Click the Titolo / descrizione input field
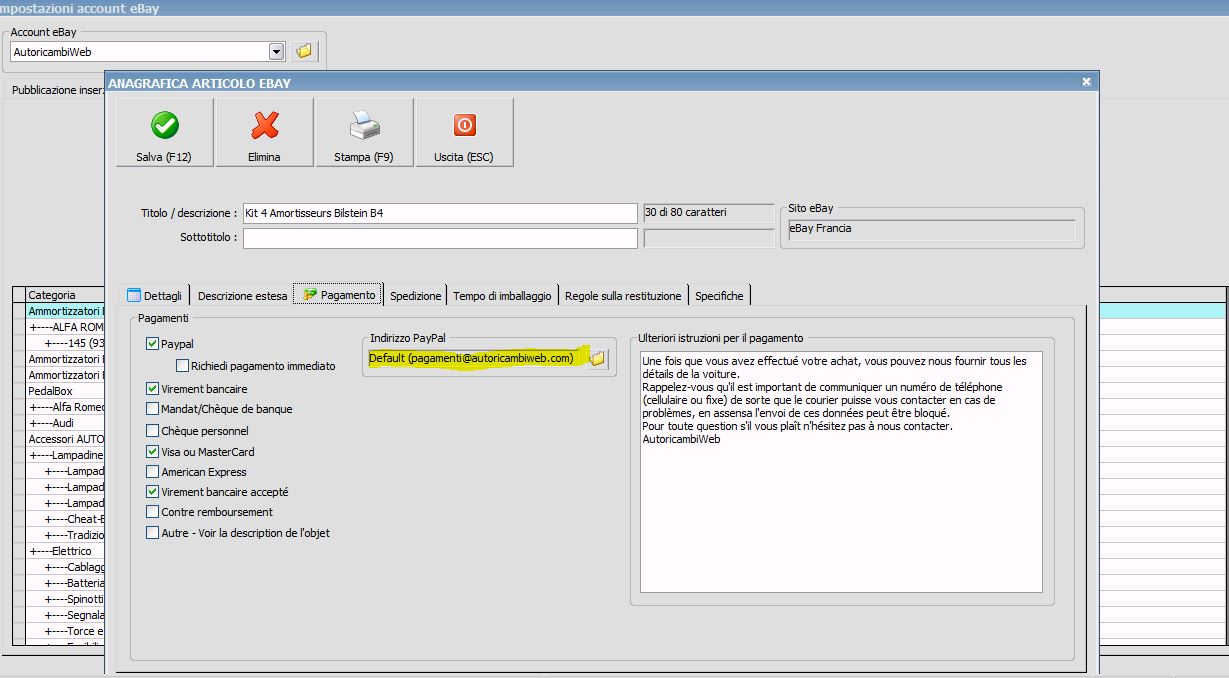1229x678 pixels. coord(440,213)
